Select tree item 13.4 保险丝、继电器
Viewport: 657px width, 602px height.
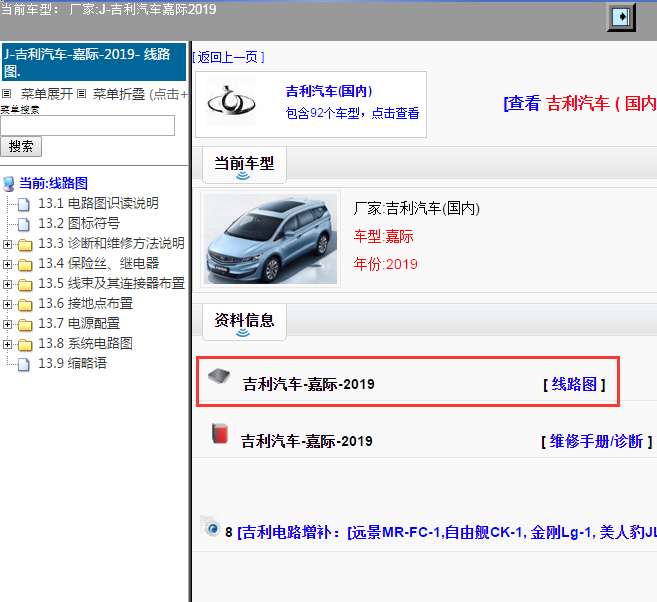(x=99, y=264)
